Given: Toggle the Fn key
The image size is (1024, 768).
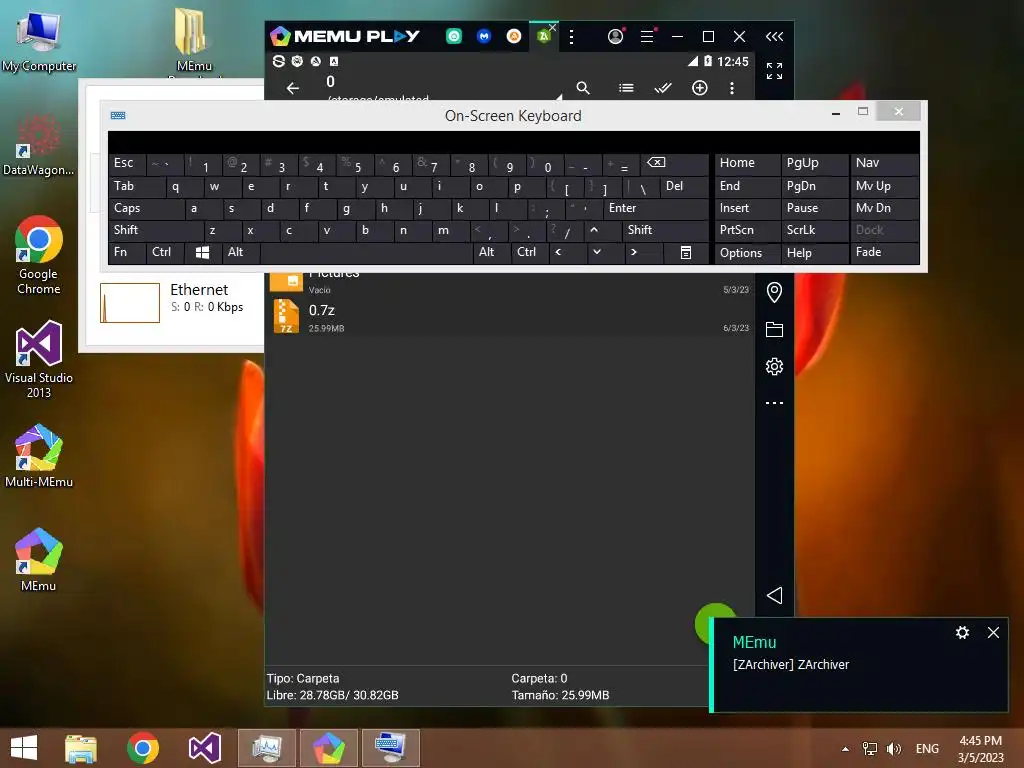Looking at the screenshot, I should [x=127, y=252].
